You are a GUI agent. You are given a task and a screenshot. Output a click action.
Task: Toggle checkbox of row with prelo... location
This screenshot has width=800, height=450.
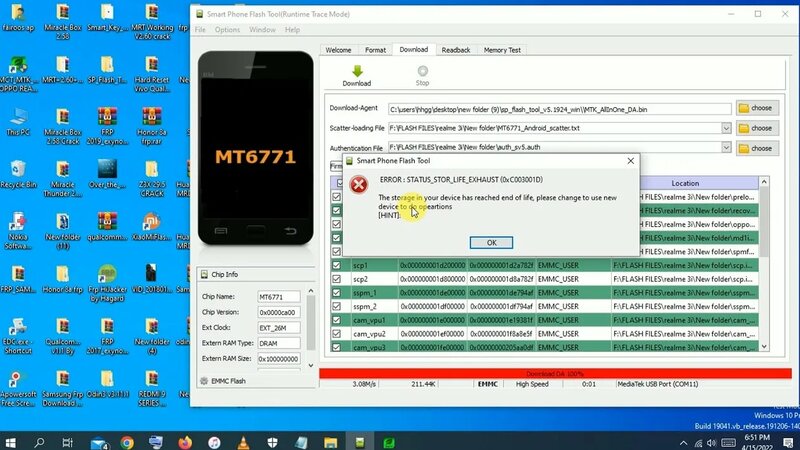(x=336, y=197)
